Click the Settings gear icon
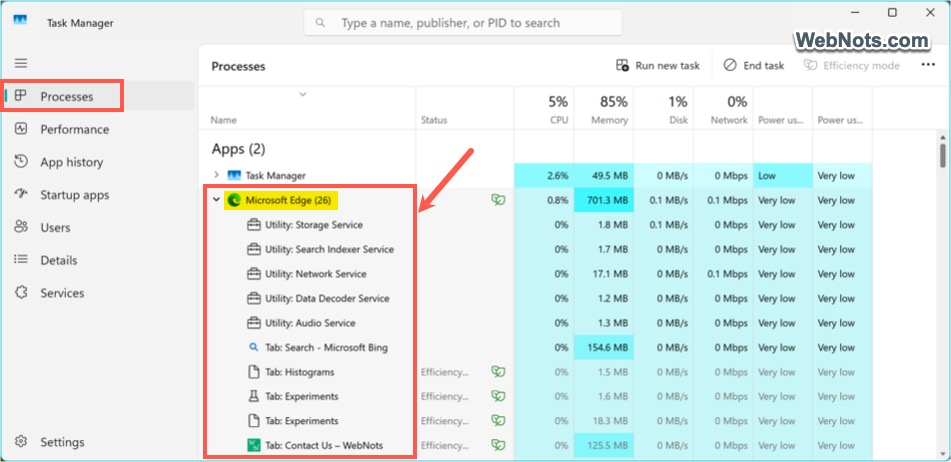 (x=21, y=441)
